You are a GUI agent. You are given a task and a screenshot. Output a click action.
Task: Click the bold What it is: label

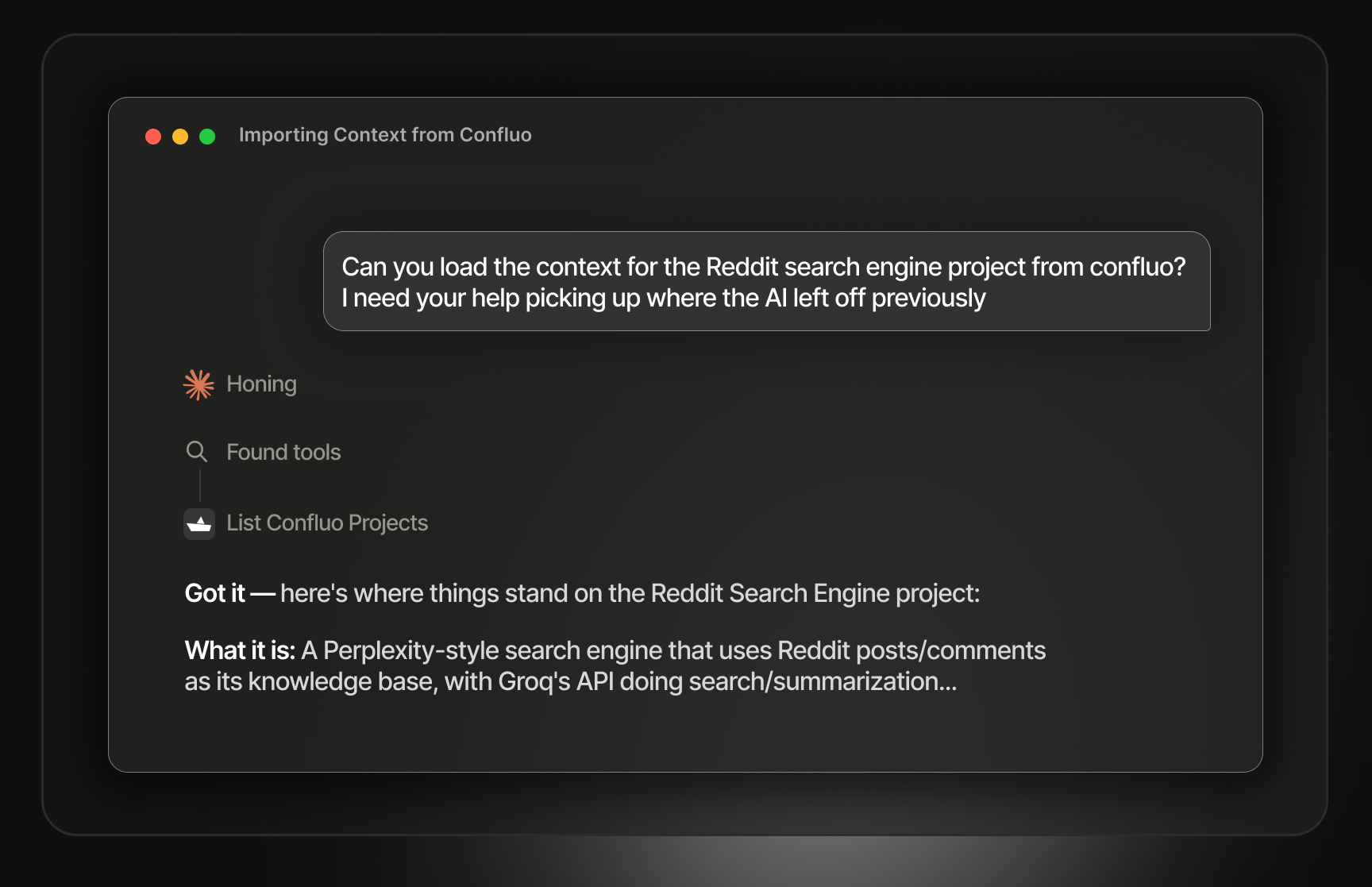[x=240, y=650]
